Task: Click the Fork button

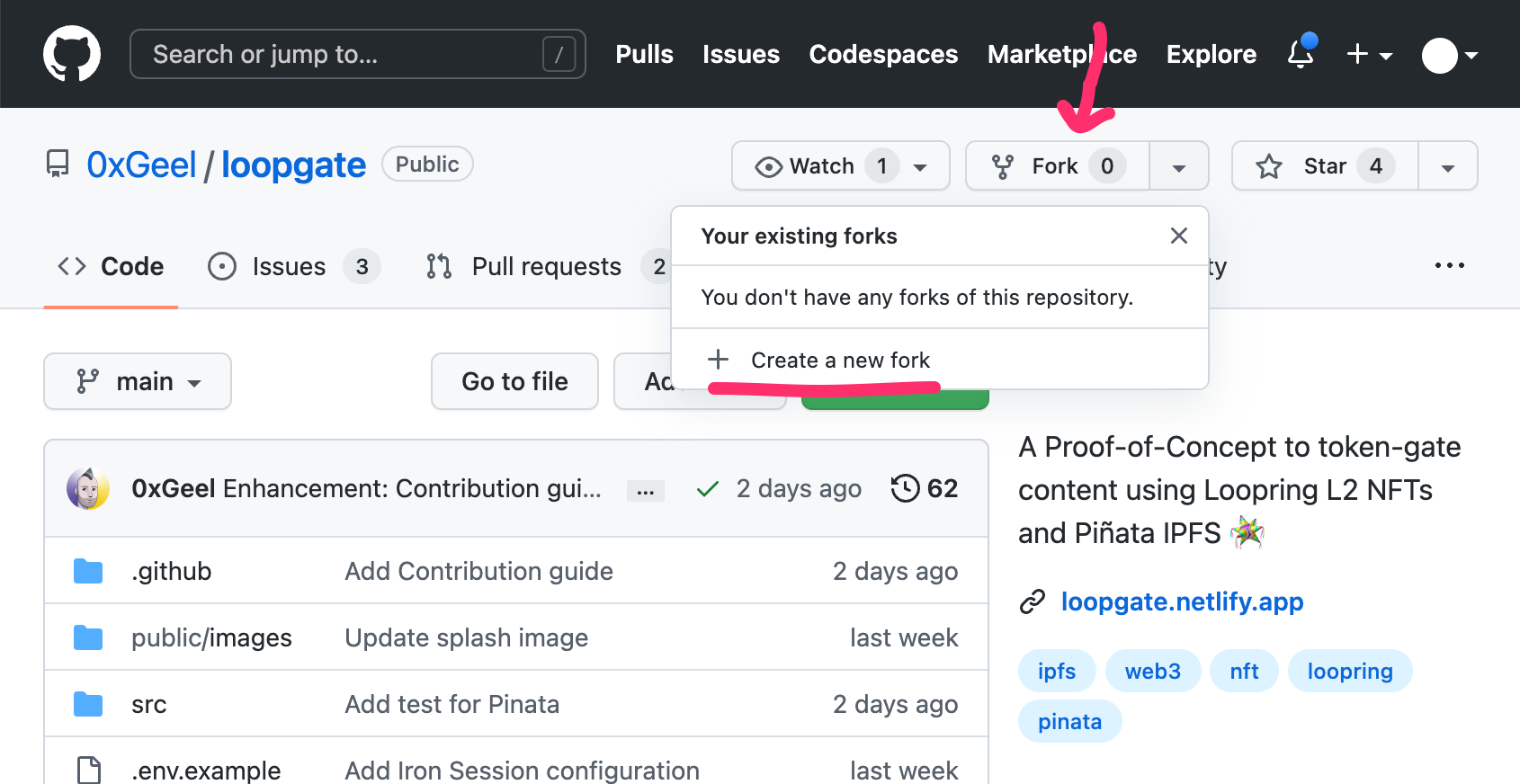Action: (x=1057, y=165)
